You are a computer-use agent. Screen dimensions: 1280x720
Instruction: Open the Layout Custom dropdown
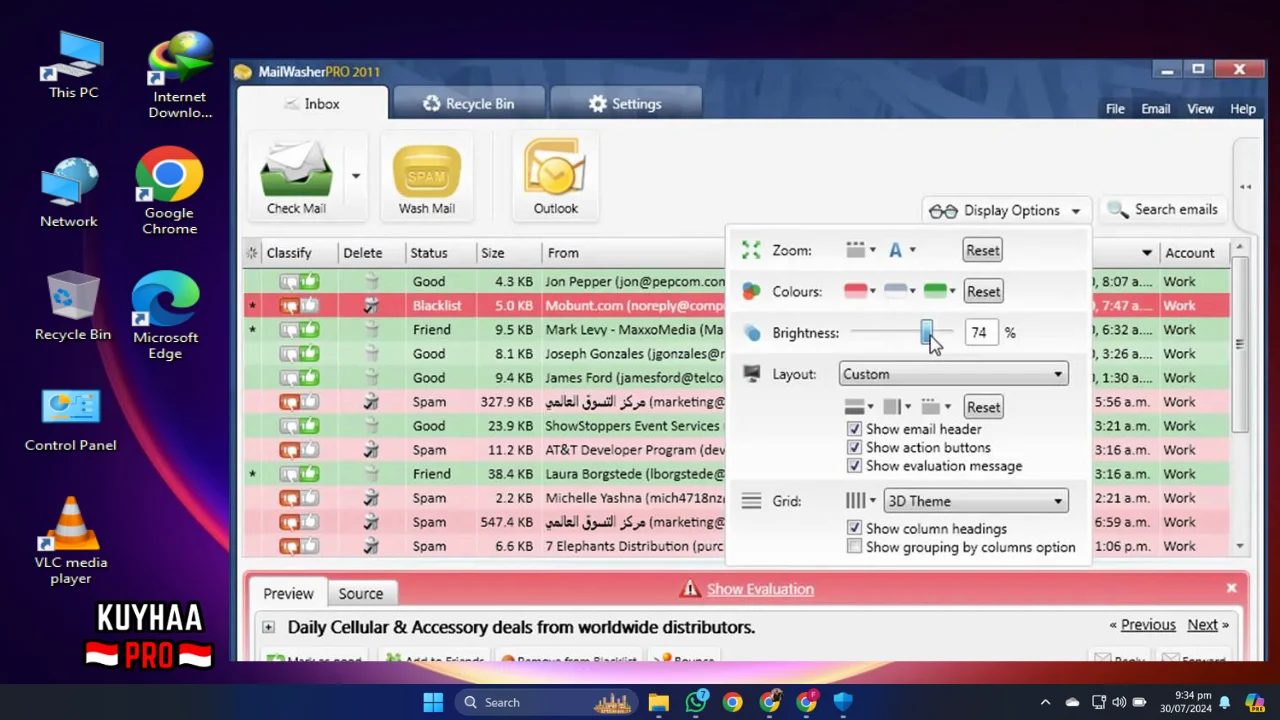point(953,374)
